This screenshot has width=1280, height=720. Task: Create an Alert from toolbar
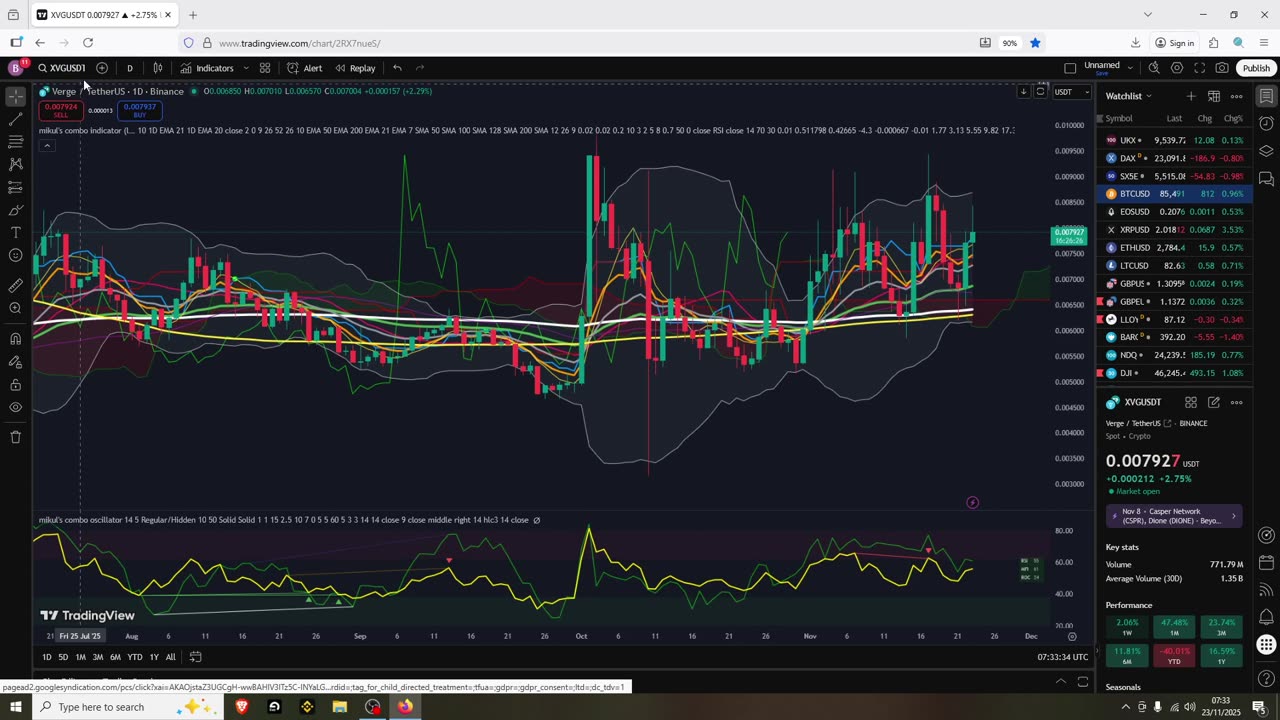304,68
